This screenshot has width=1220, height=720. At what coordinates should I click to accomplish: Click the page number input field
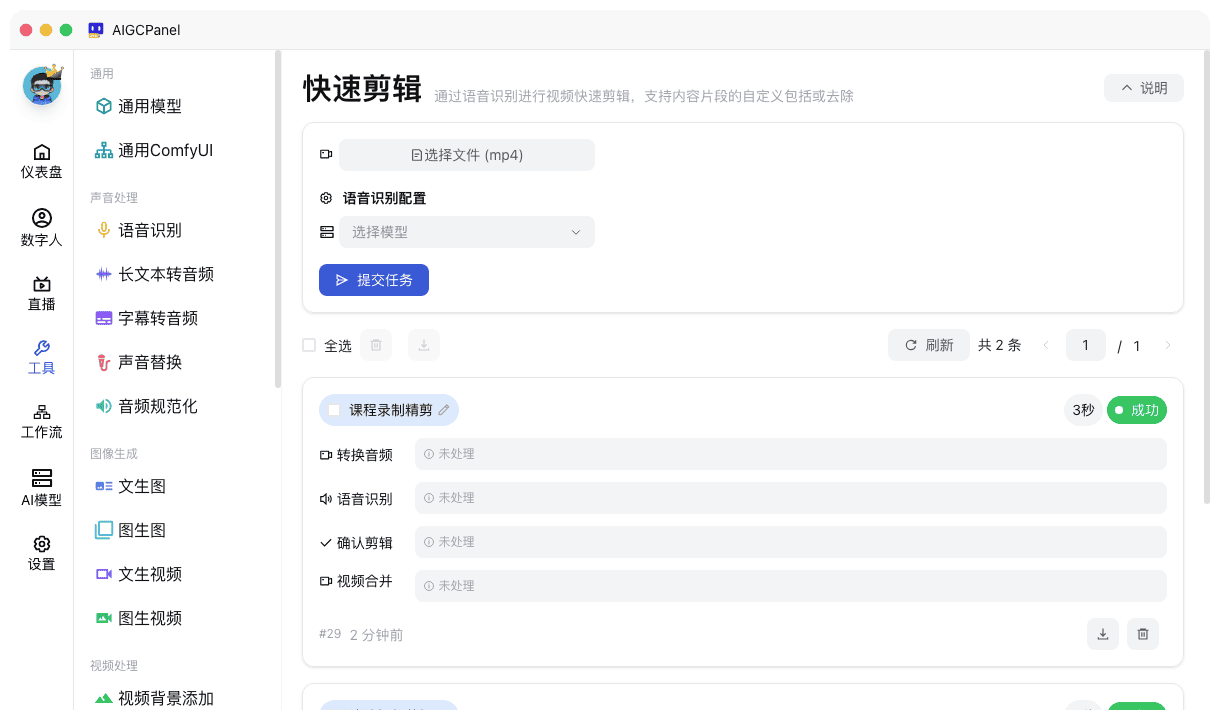coord(1086,345)
